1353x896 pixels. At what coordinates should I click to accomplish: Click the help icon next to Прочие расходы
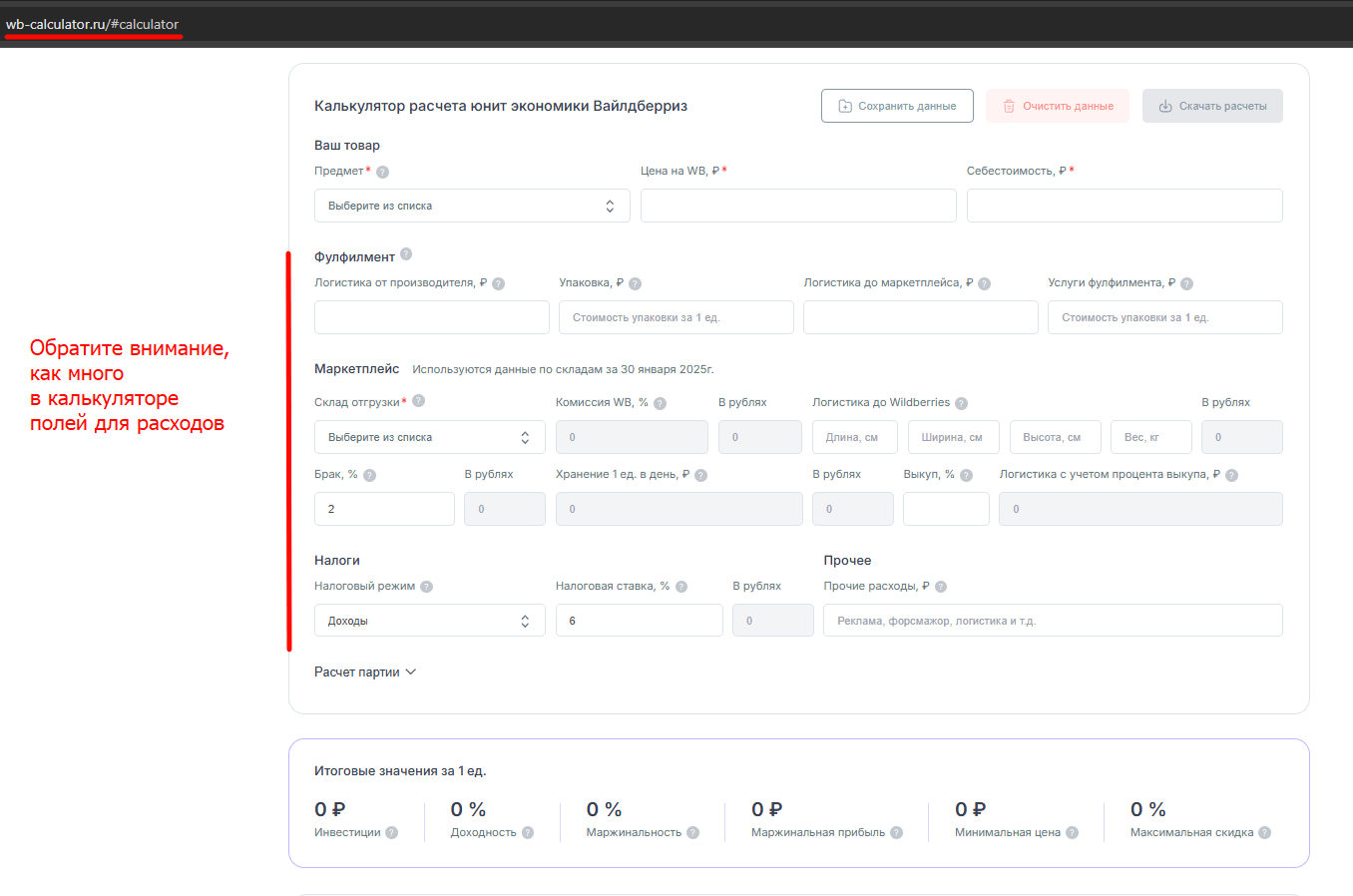coord(941,587)
